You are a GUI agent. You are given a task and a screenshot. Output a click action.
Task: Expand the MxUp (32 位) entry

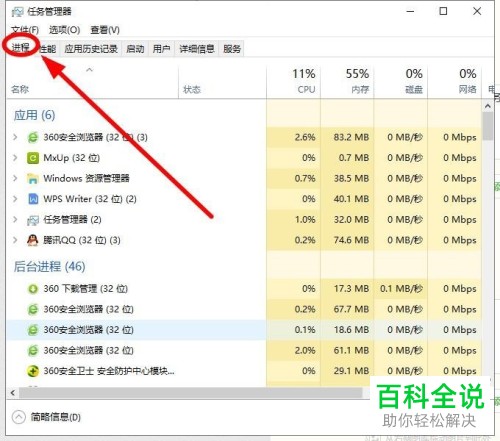15,158
